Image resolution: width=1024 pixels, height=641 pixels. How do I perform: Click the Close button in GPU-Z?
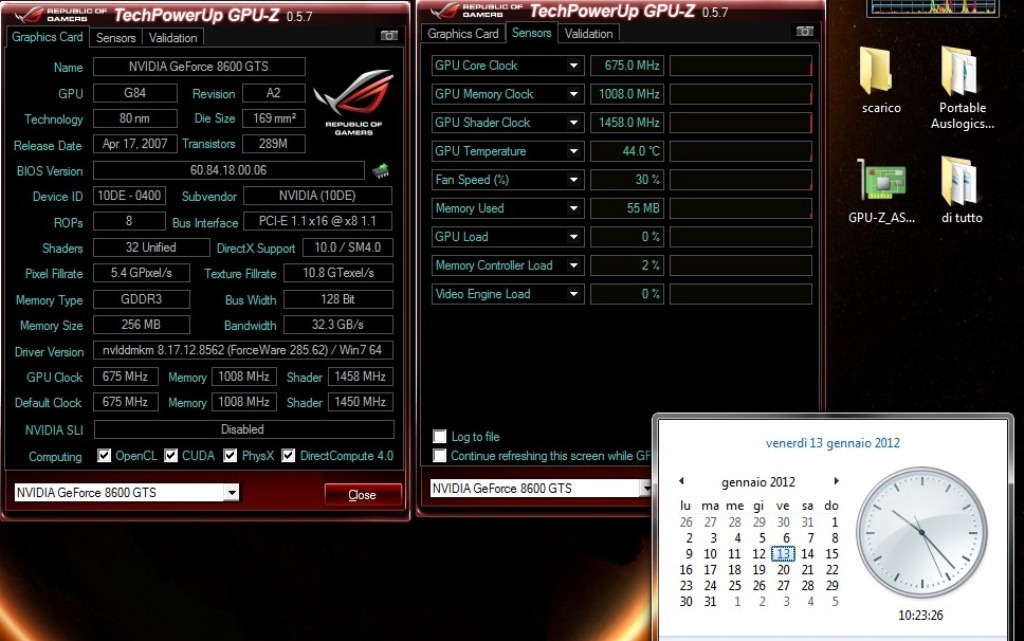(362, 495)
